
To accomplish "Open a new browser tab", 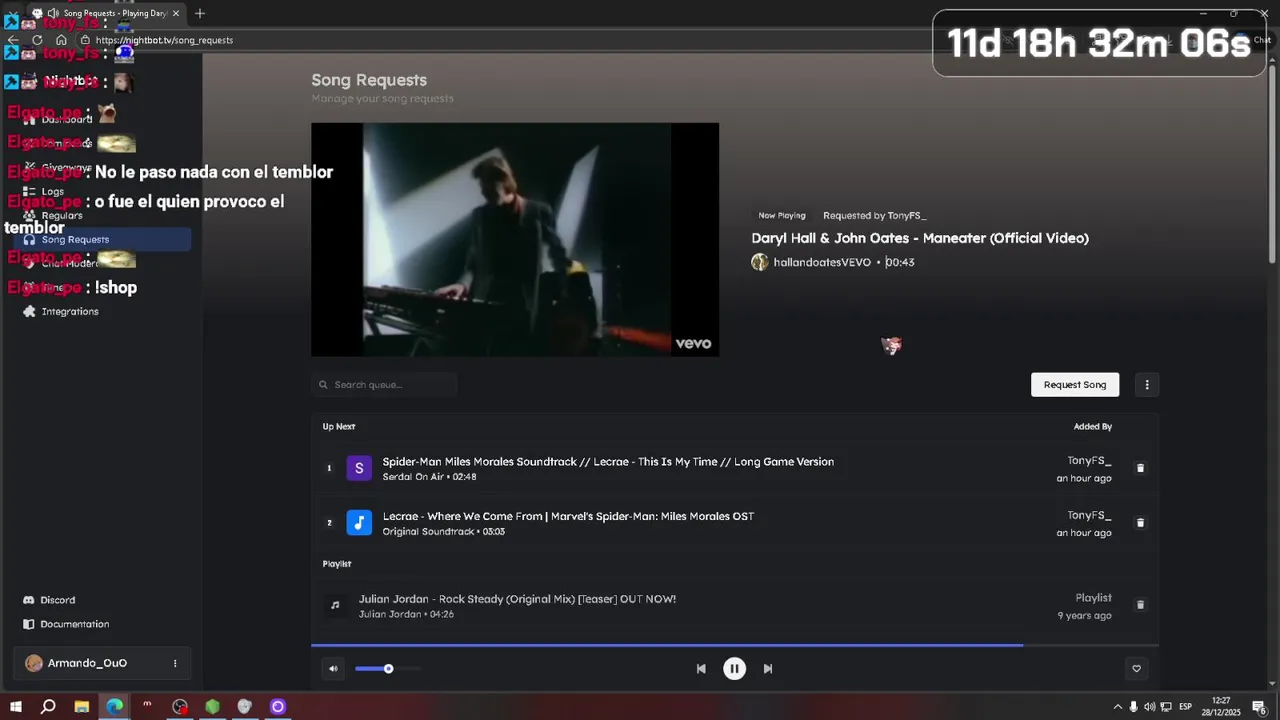I will (200, 13).
